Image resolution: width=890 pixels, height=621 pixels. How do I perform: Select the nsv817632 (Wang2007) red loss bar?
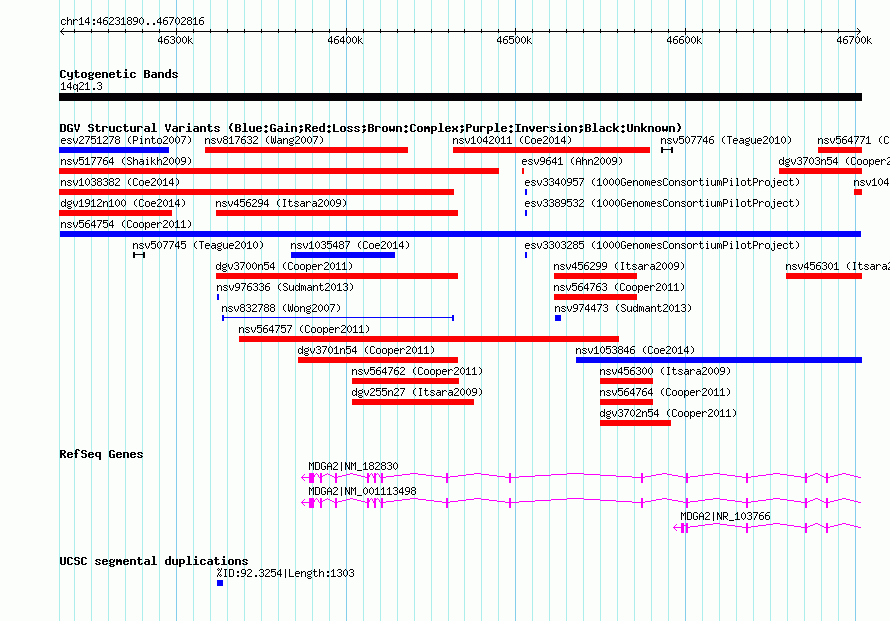click(307, 150)
